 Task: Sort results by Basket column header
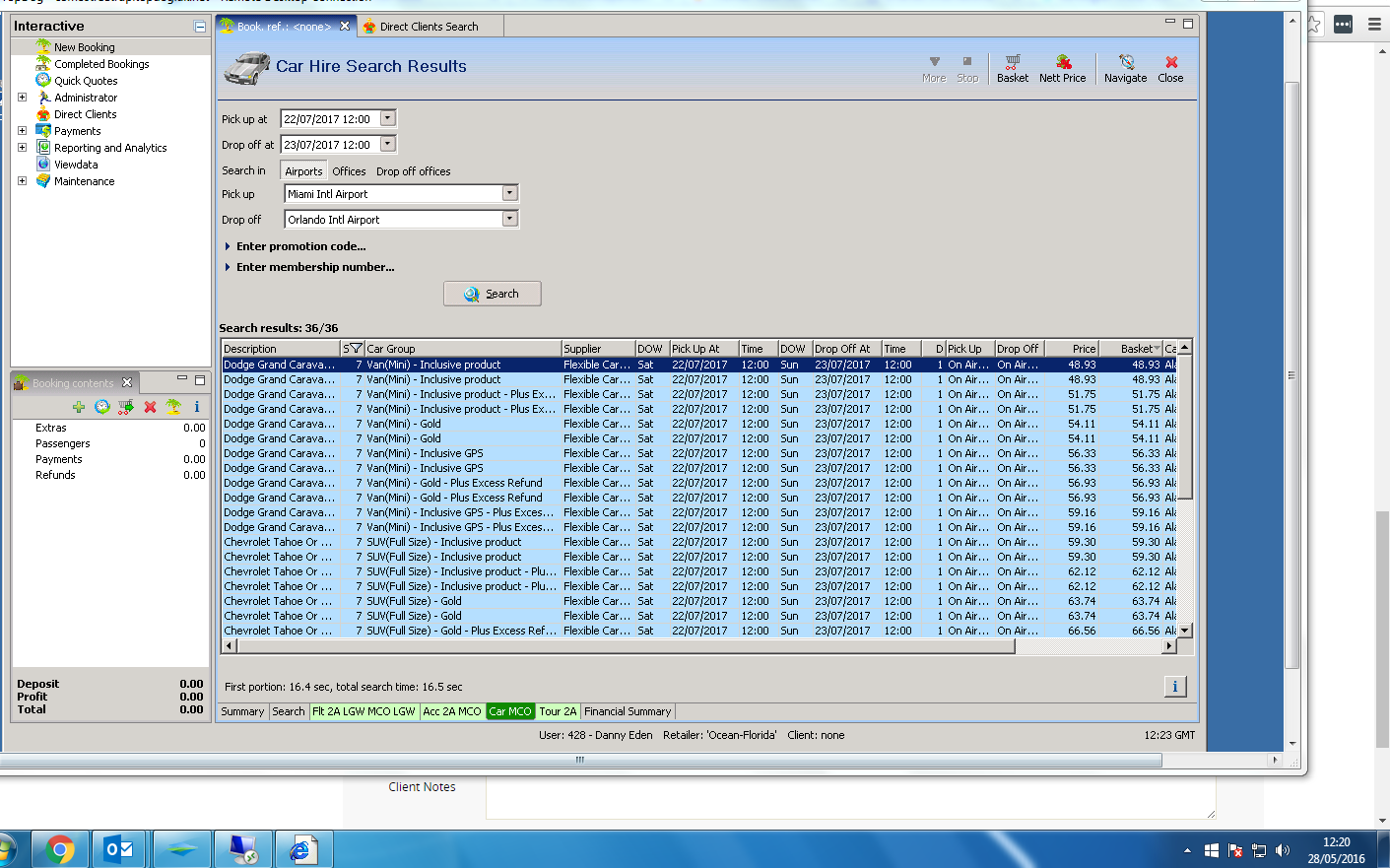click(1130, 349)
